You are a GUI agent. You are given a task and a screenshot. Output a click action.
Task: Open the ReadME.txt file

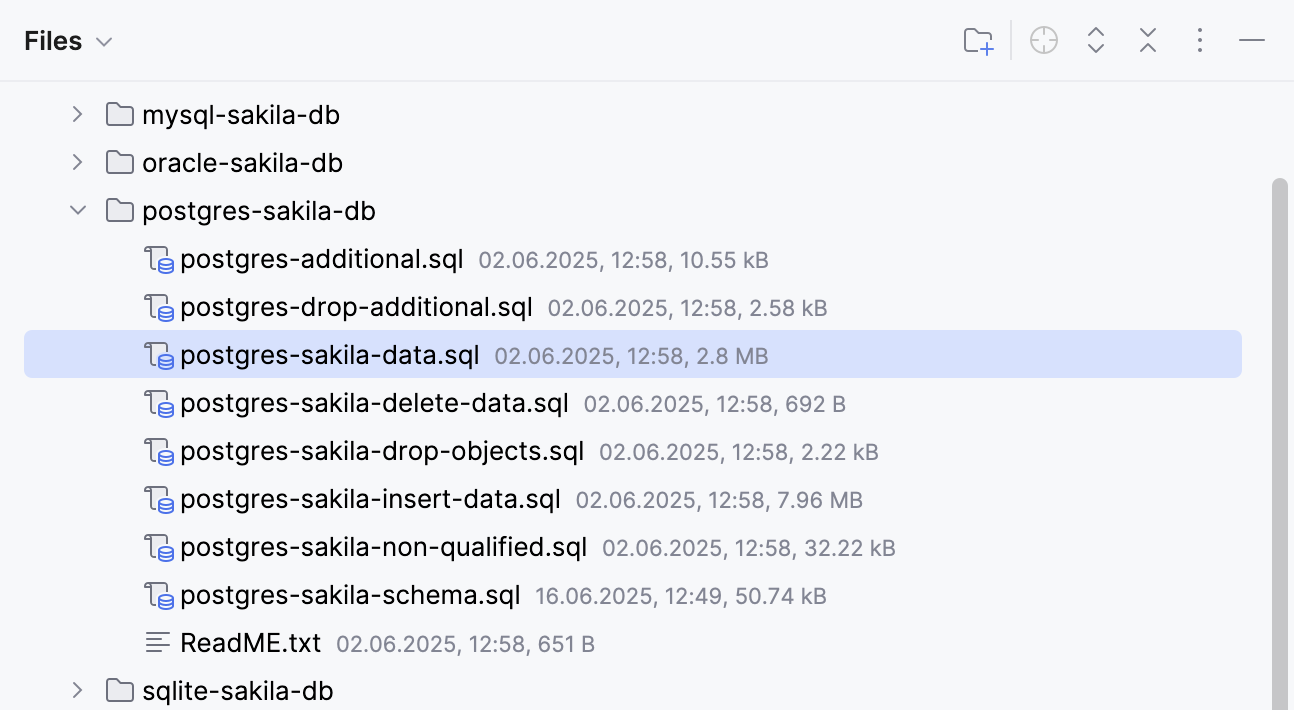pos(250,643)
